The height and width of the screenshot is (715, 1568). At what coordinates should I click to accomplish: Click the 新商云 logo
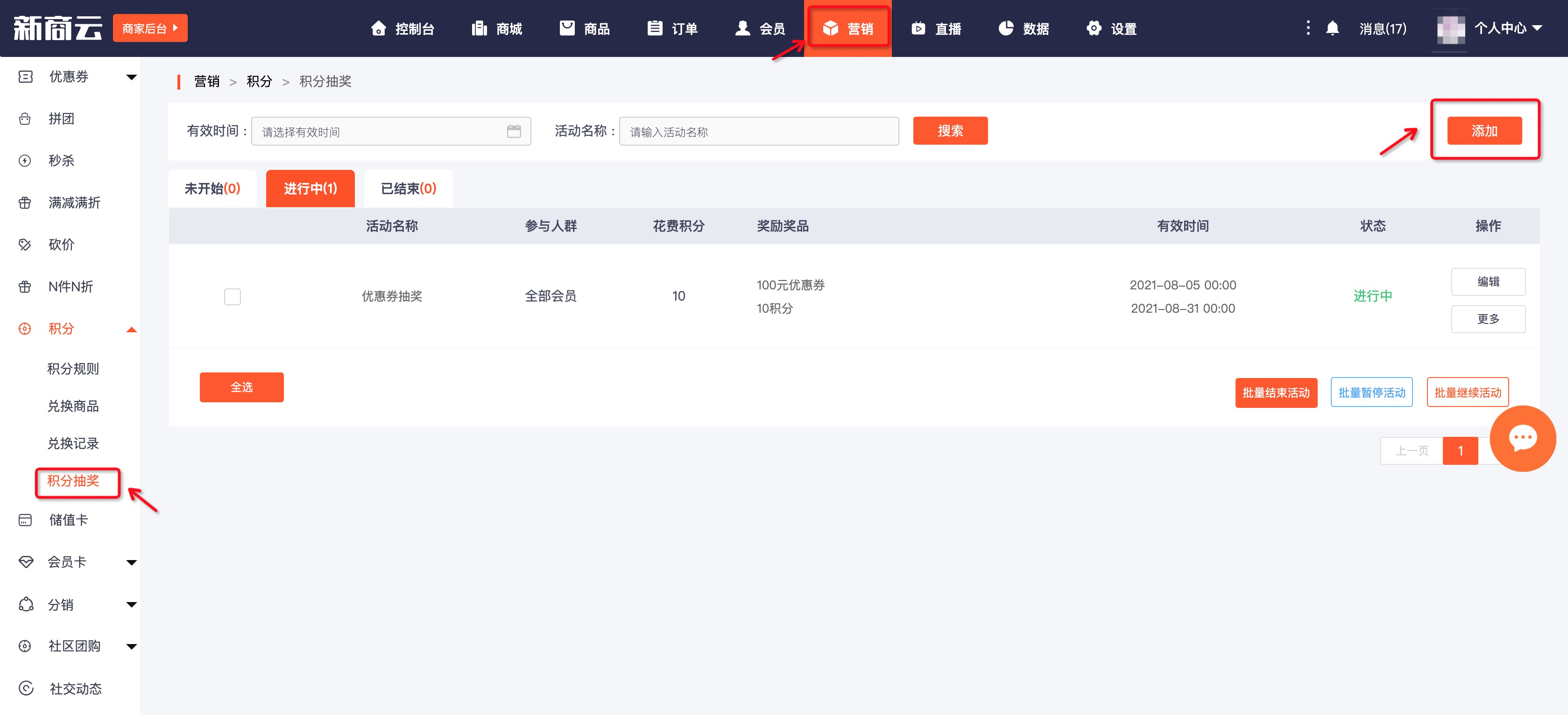57,28
